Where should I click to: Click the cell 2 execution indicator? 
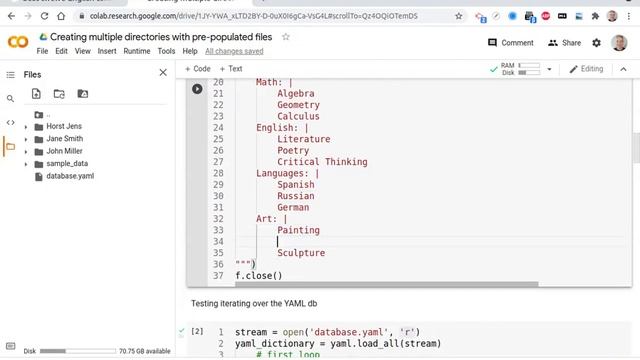click(197, 331)
